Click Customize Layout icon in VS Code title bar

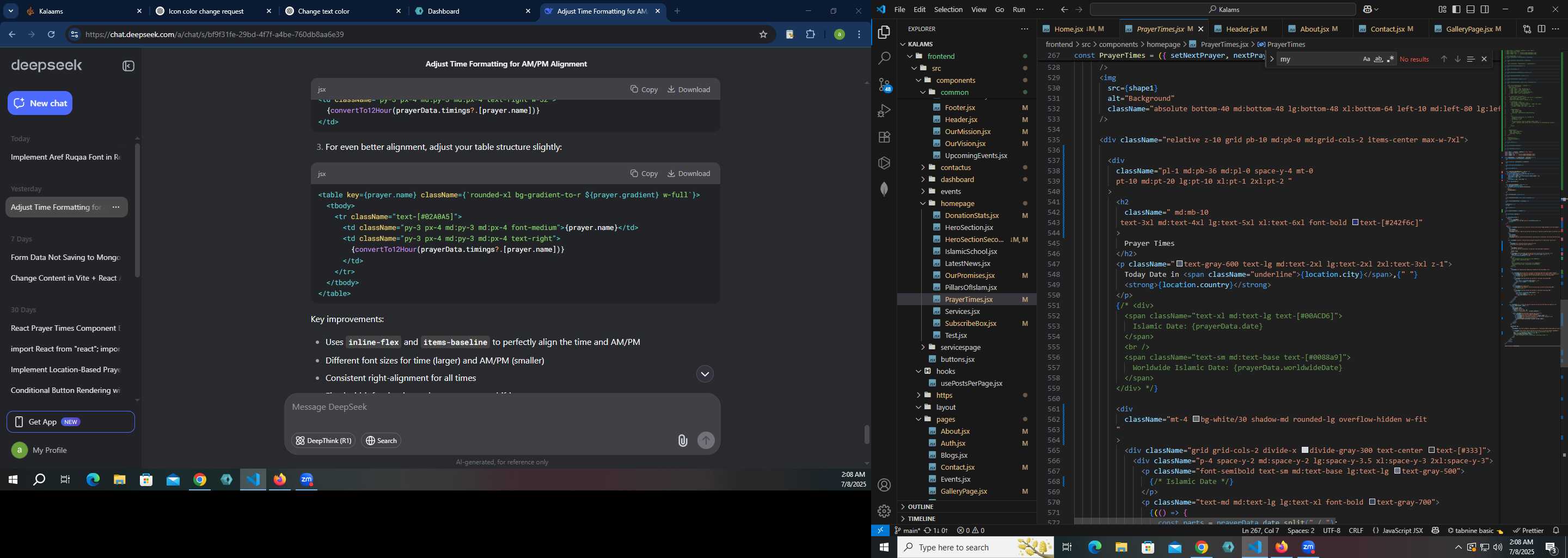(x=1442, y=10)
